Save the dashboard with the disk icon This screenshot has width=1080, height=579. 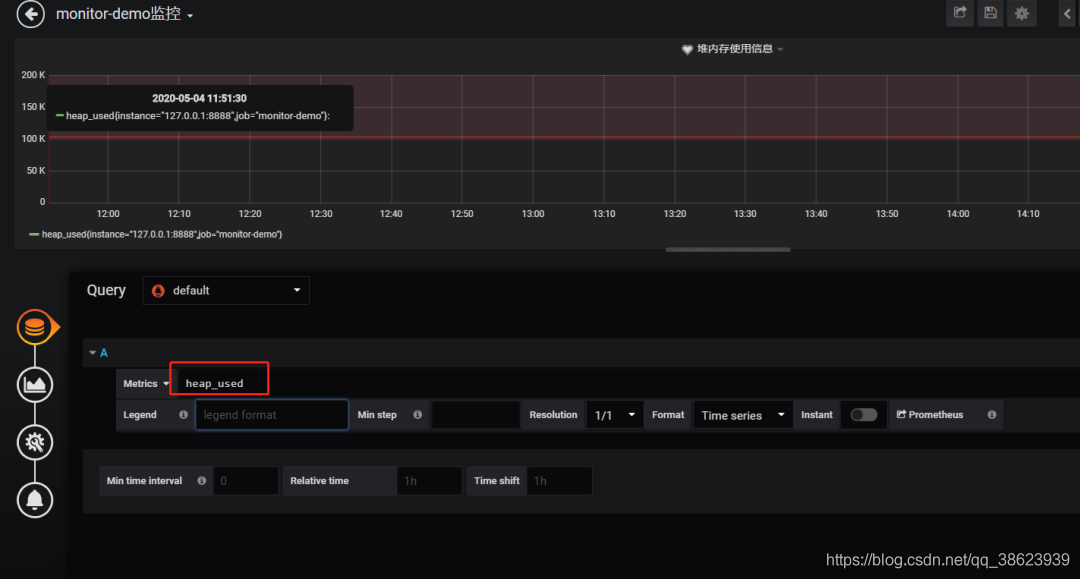point(990,12)
